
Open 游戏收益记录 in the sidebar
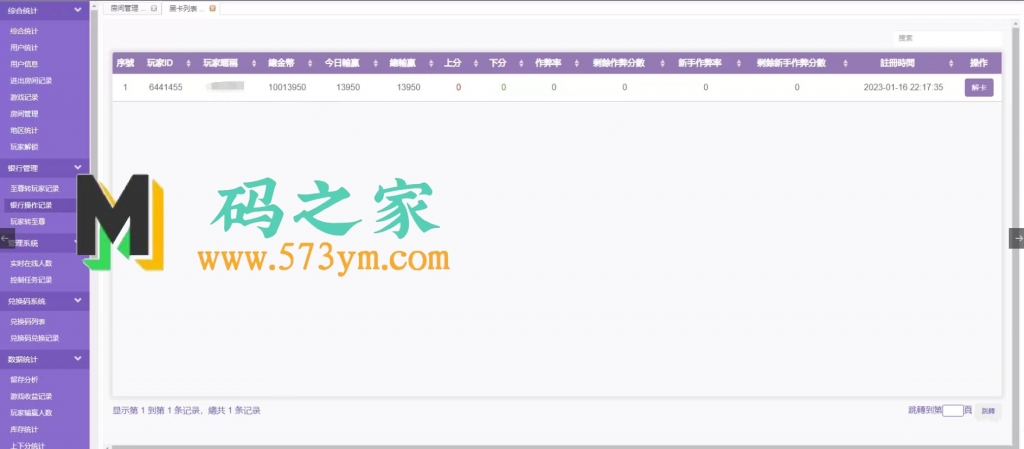click(31, 396)
